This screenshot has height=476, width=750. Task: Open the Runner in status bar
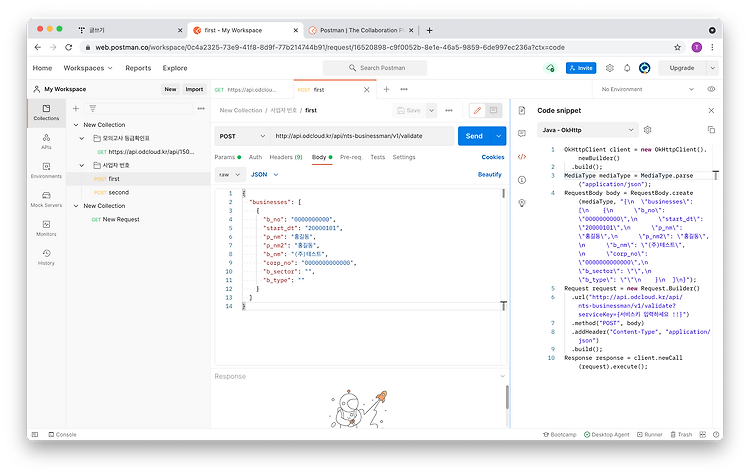(650, 434)
